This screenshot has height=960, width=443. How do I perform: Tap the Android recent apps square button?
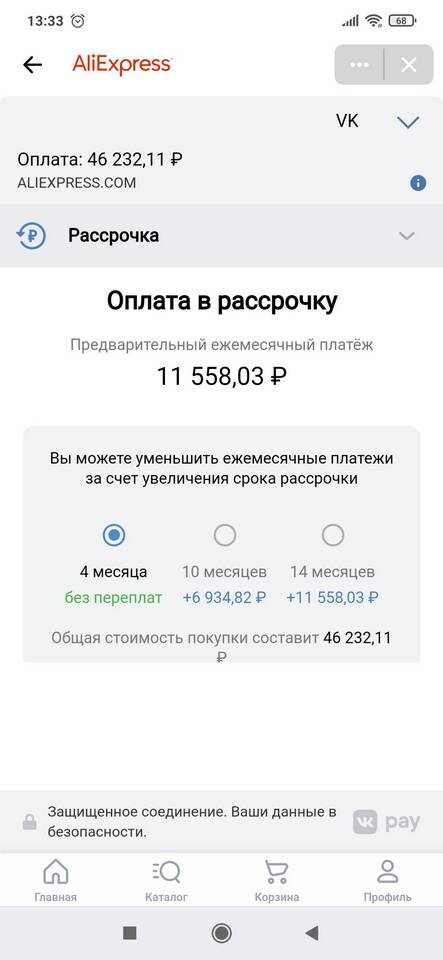pyautogui.click(x=130, y=933)
